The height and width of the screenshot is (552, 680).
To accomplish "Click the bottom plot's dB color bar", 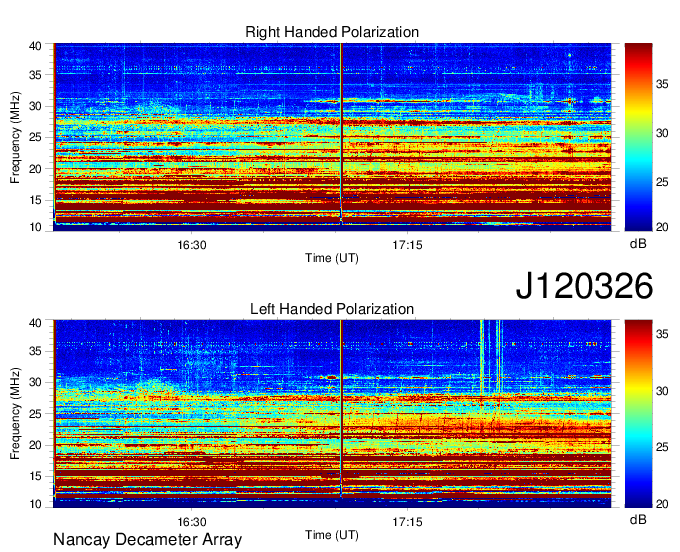I will [x=638, y=414].
